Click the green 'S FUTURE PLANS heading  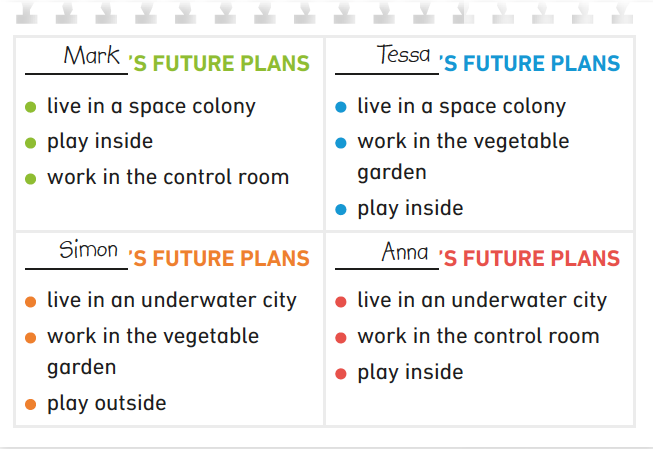220,64
